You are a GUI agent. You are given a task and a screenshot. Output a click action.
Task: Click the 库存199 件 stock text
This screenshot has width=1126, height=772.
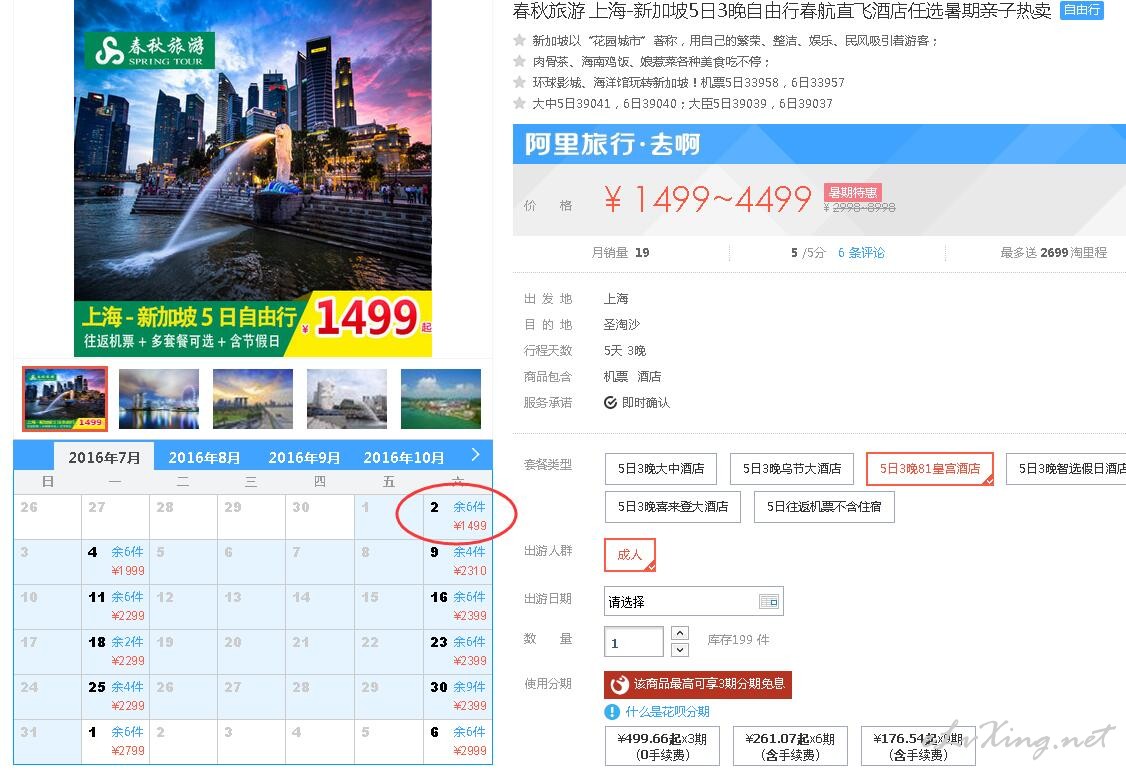tap(738, 640)
